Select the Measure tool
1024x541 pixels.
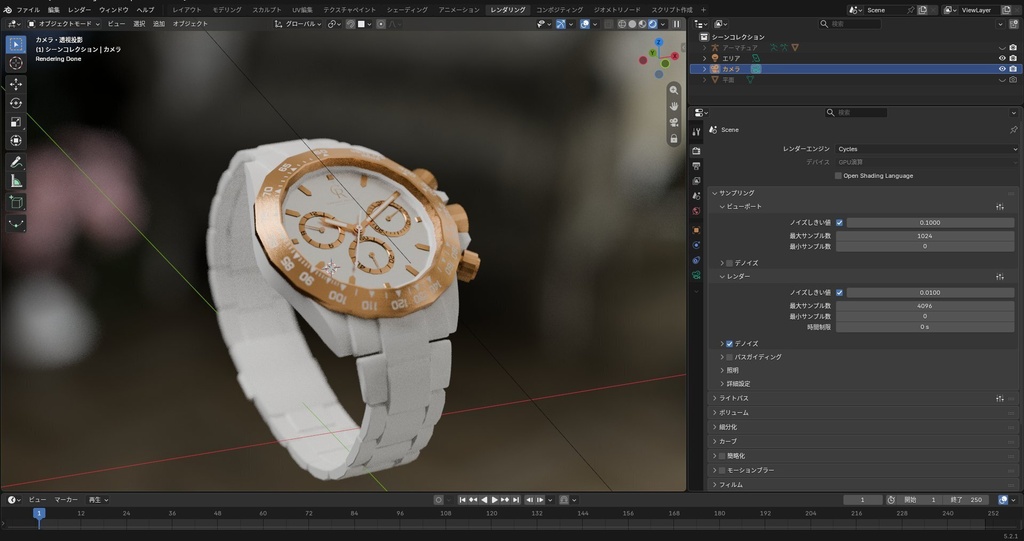click(16, 181)
